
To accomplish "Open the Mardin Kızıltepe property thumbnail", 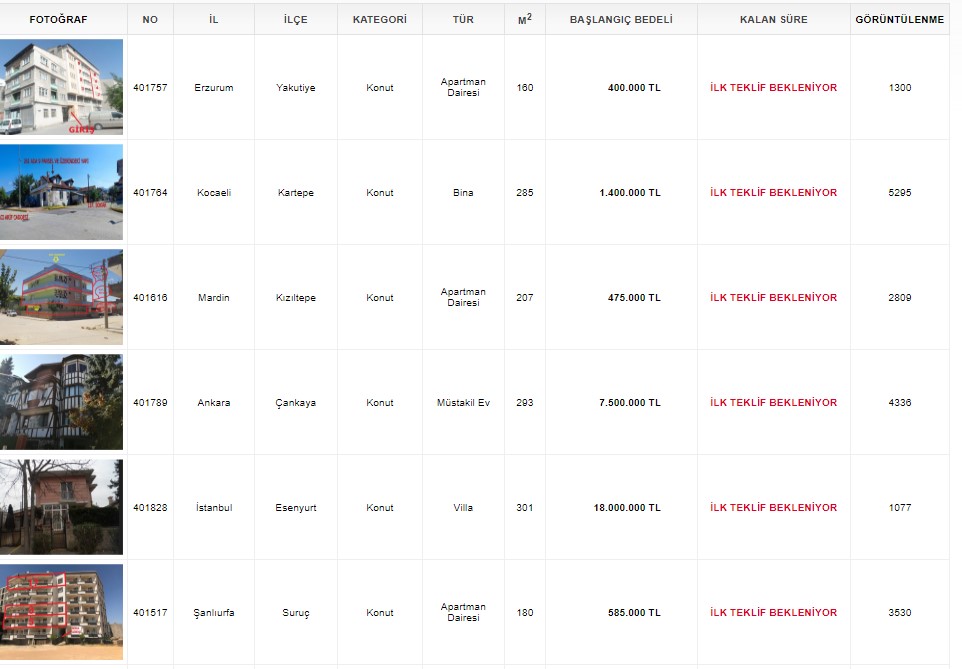I will [x=62, y=297].
